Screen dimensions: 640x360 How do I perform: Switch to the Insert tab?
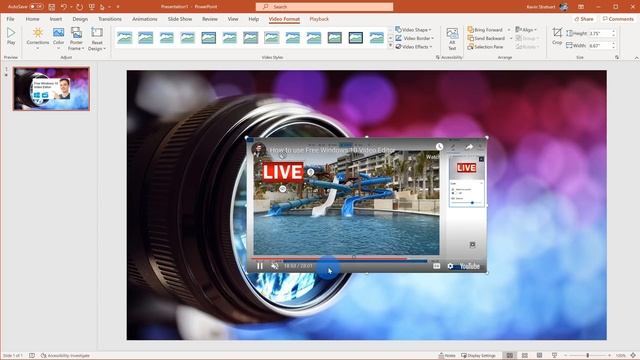[x=56, y=19]
